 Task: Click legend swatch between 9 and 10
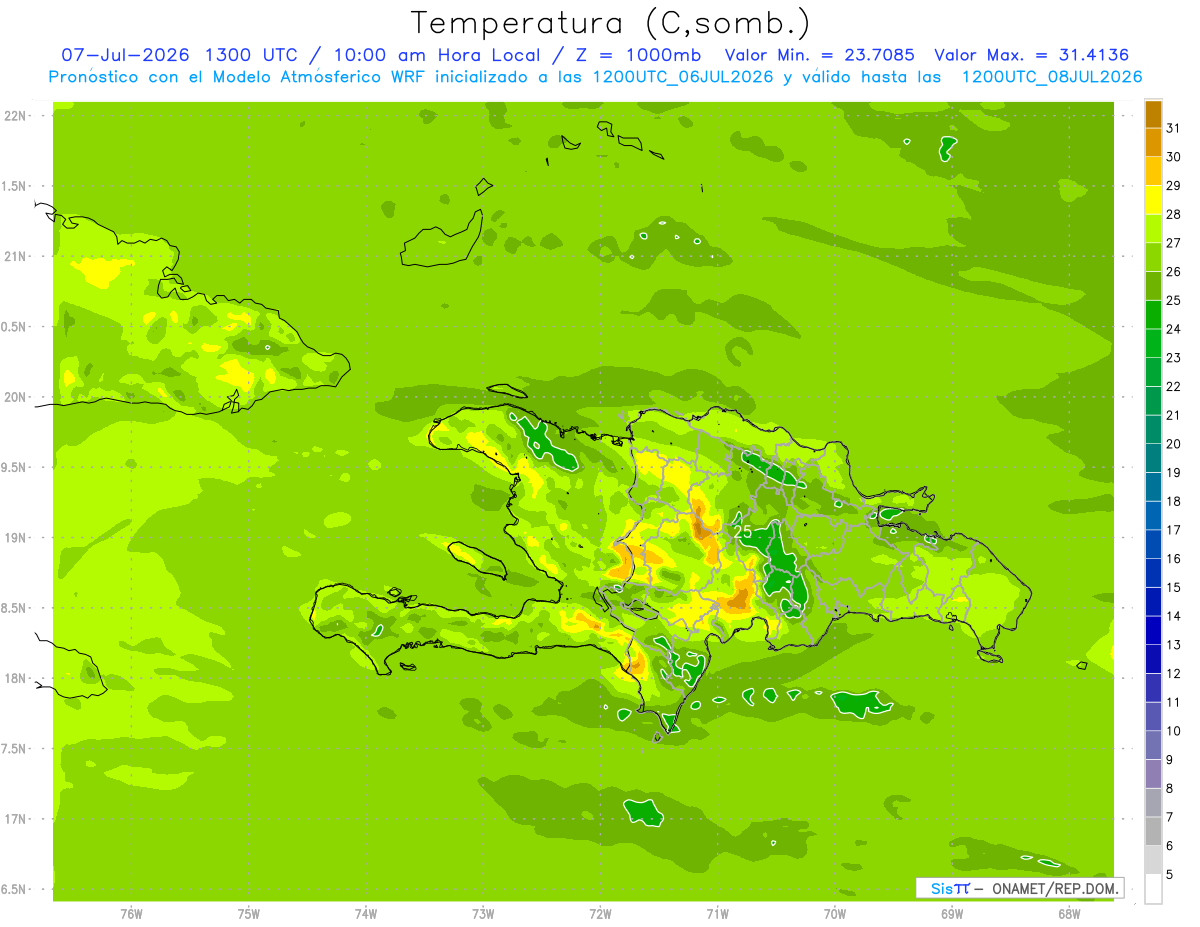click(x=1153, y=745)
